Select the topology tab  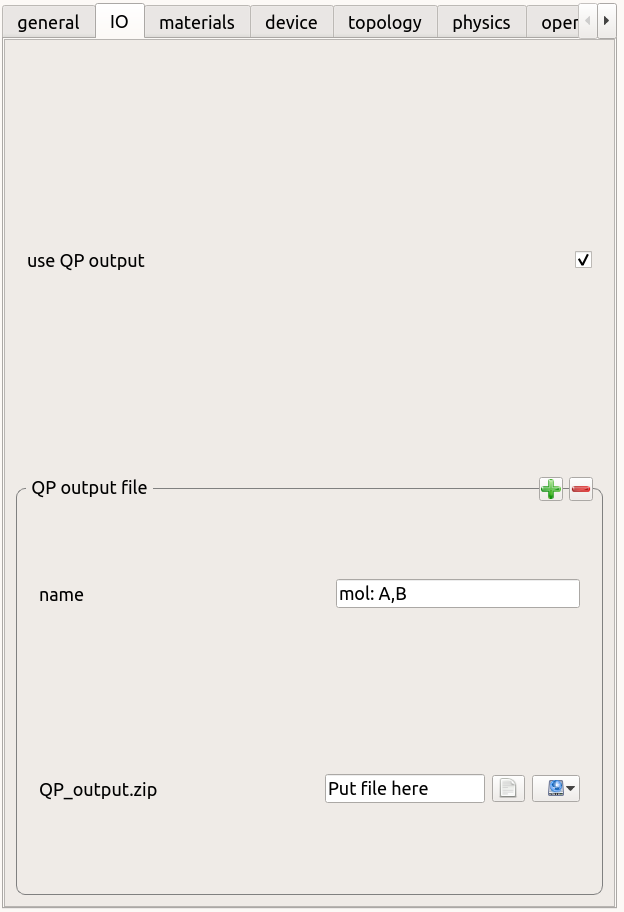point(385,22)
